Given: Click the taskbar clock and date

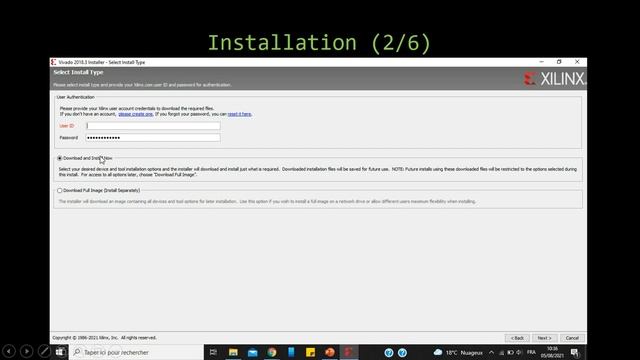Looking at the screenshot, I should click(x=552, y=352).
